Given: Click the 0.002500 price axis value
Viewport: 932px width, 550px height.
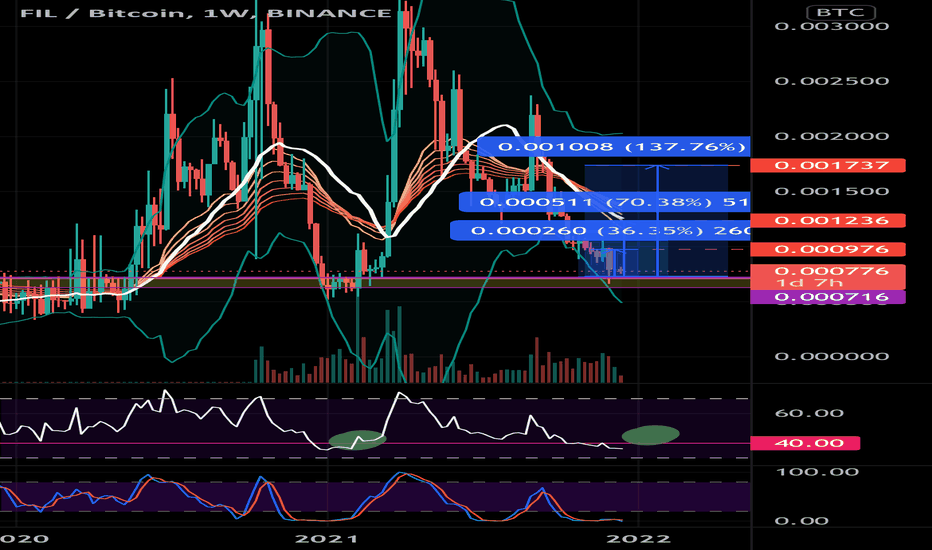Looking at the screenshot, I should pos(832,81).
